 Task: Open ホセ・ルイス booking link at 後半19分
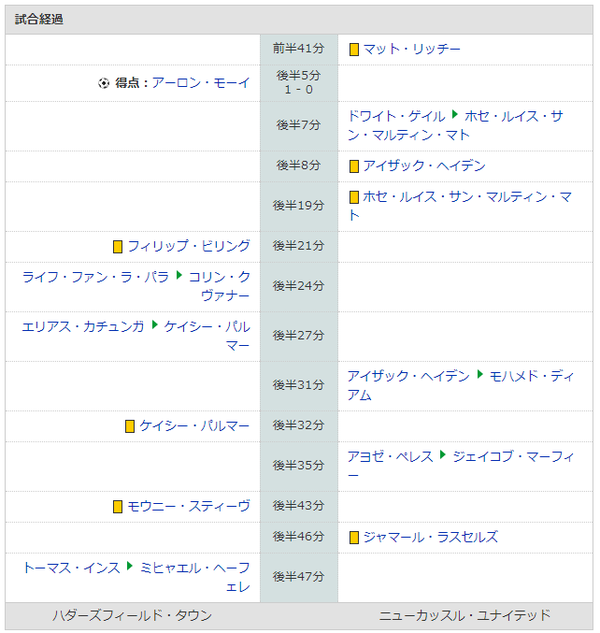(460, 206)
